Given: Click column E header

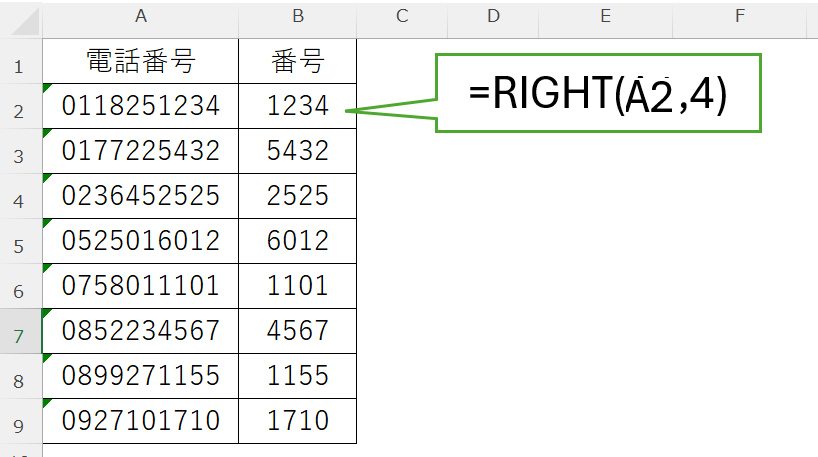Looking at the screenshot, I should click(606, 15).
